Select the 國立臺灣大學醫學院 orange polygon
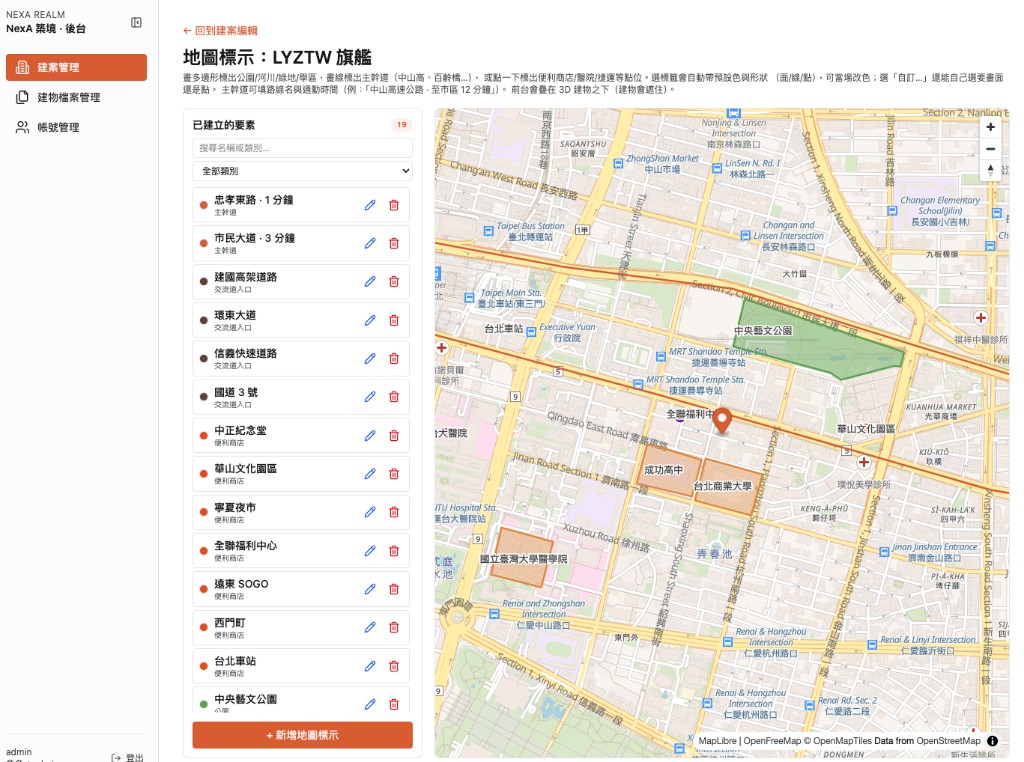1024x762 pixels. pyautogui.click(x=522, y=557)
